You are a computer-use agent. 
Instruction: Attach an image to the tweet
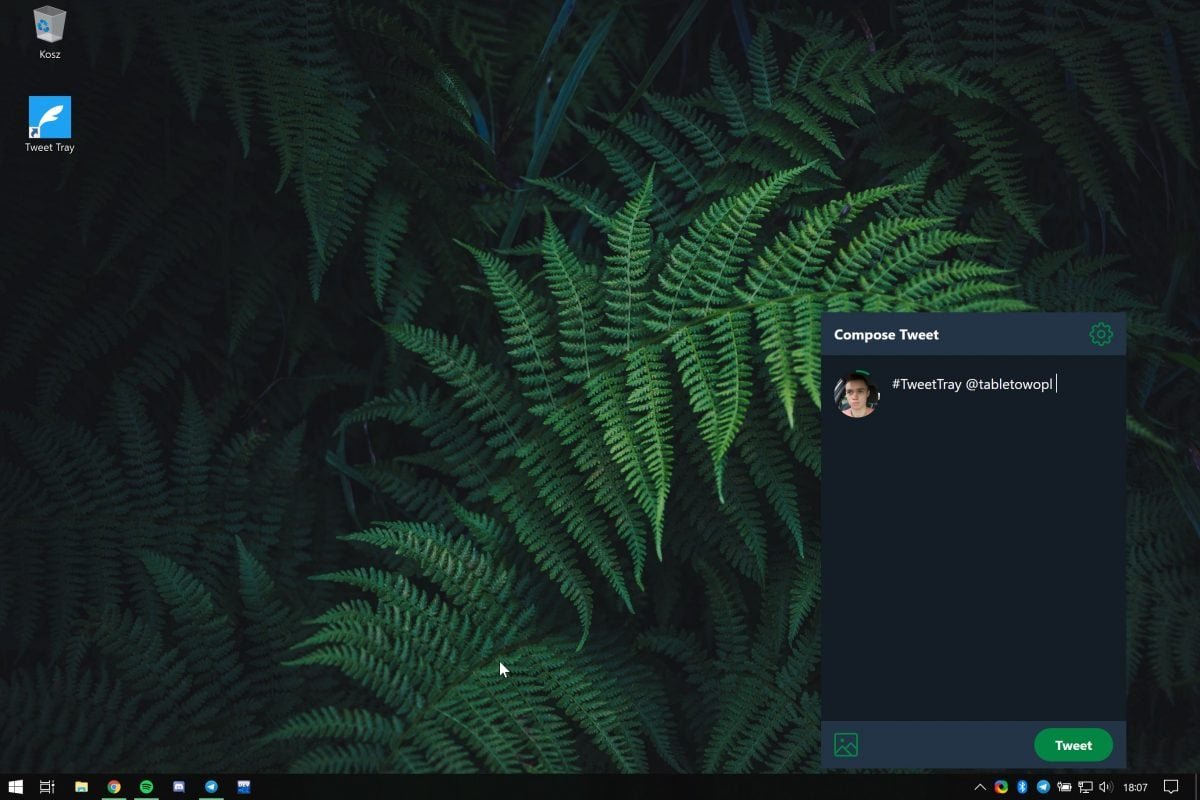click(x=846, y=745)
